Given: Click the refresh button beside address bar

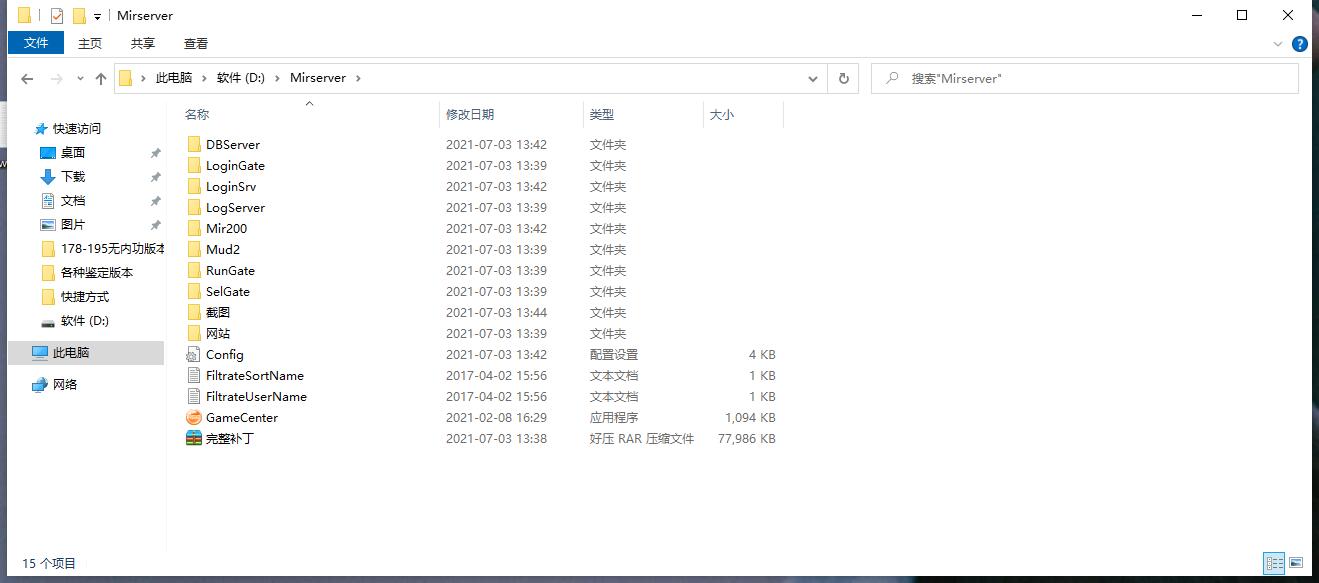Looking at the screenshot, I should (844, 78).
